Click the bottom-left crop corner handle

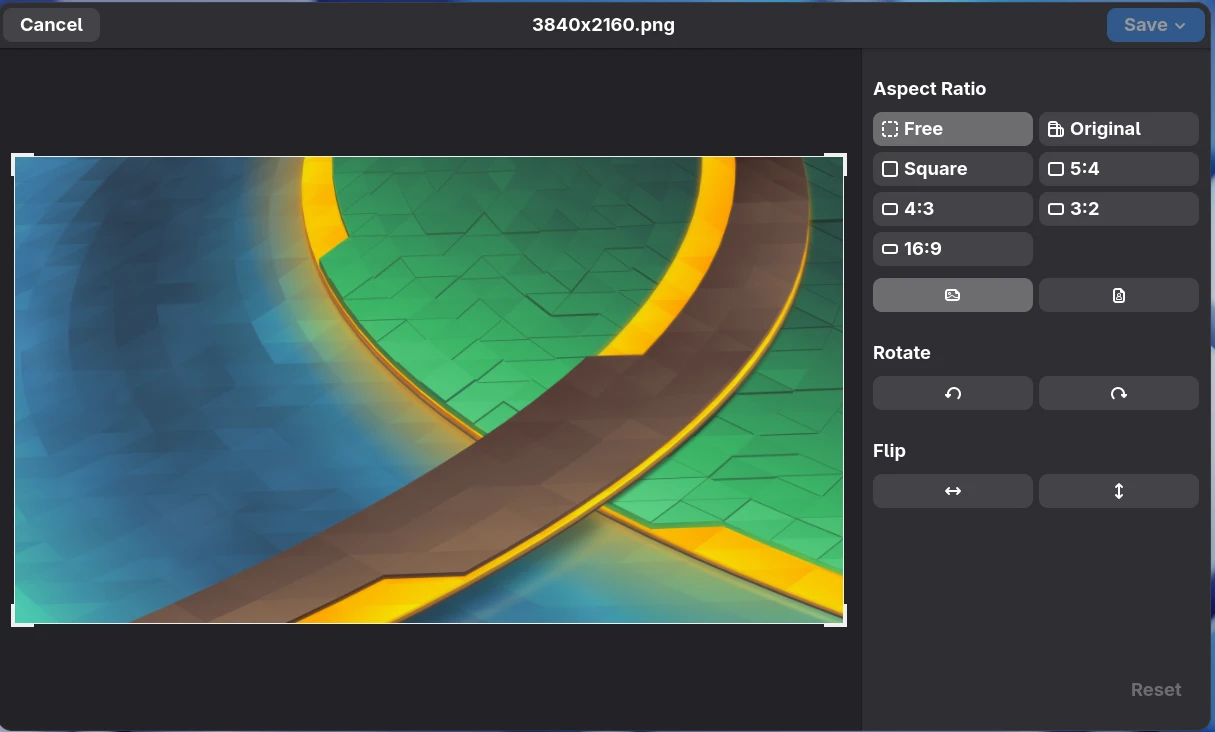22,616
